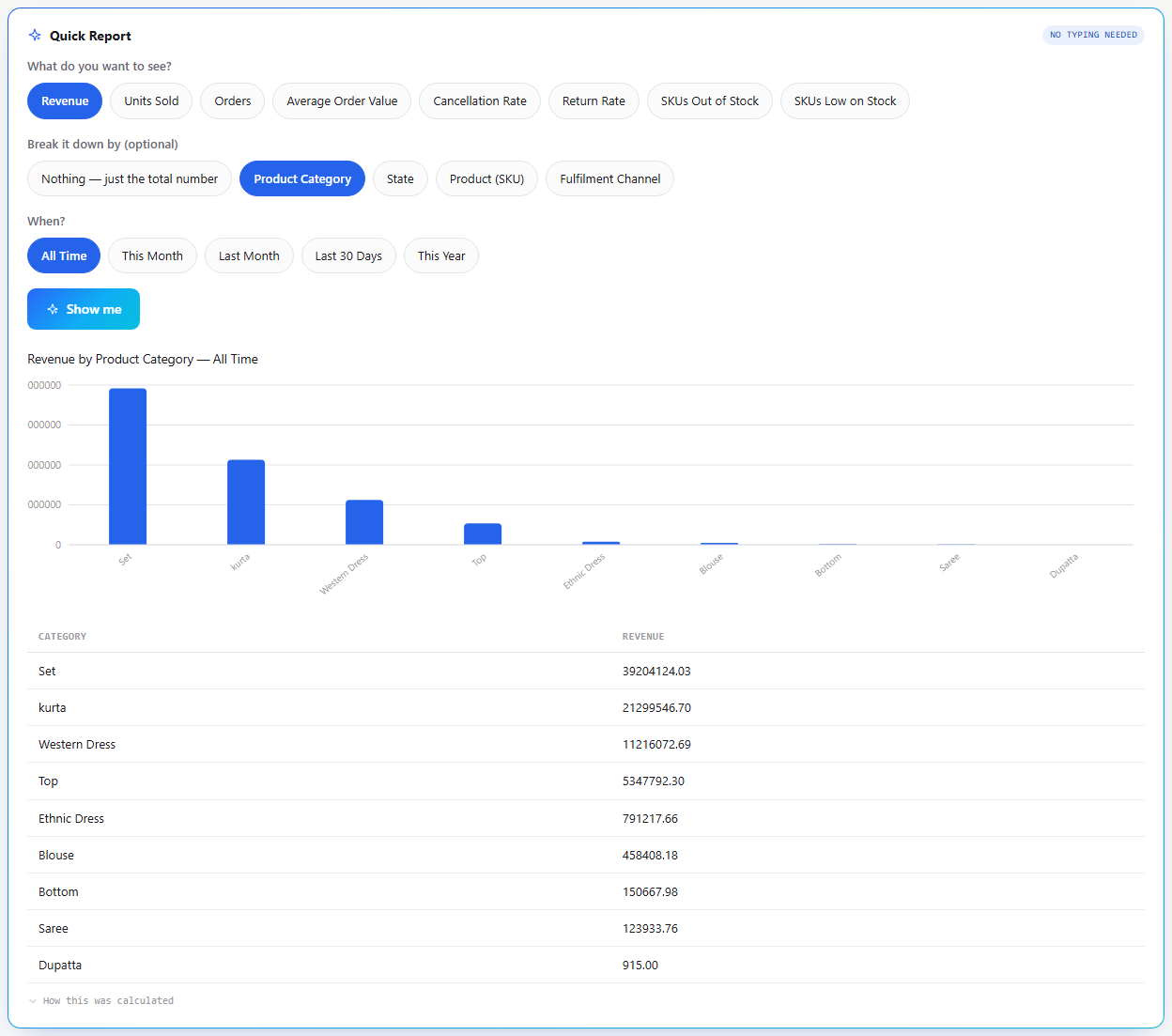The width and height of the screenshot is (1172, 1036).
Task: Select the kurta category cell
Action: point(53,708)
